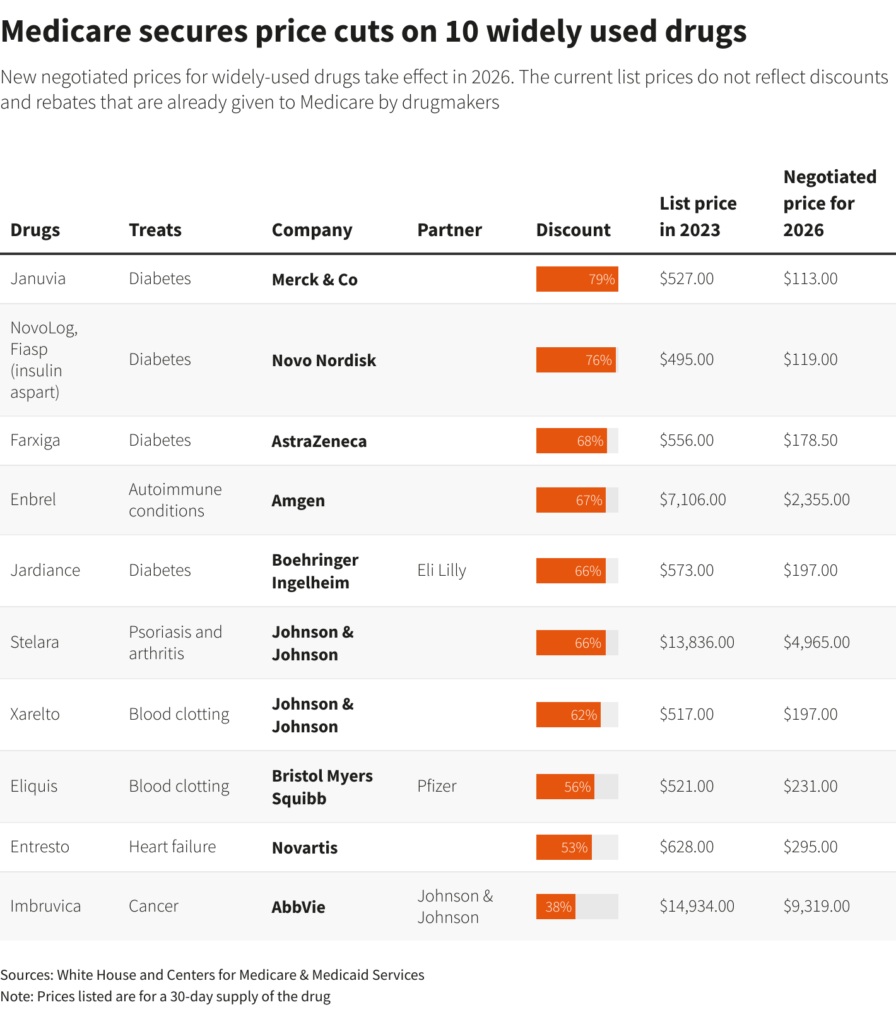Select the Entresto Heart failure cell
The height and width of the screenshot is (1024, 896).
pyautogui.click(x=172, y=847)
